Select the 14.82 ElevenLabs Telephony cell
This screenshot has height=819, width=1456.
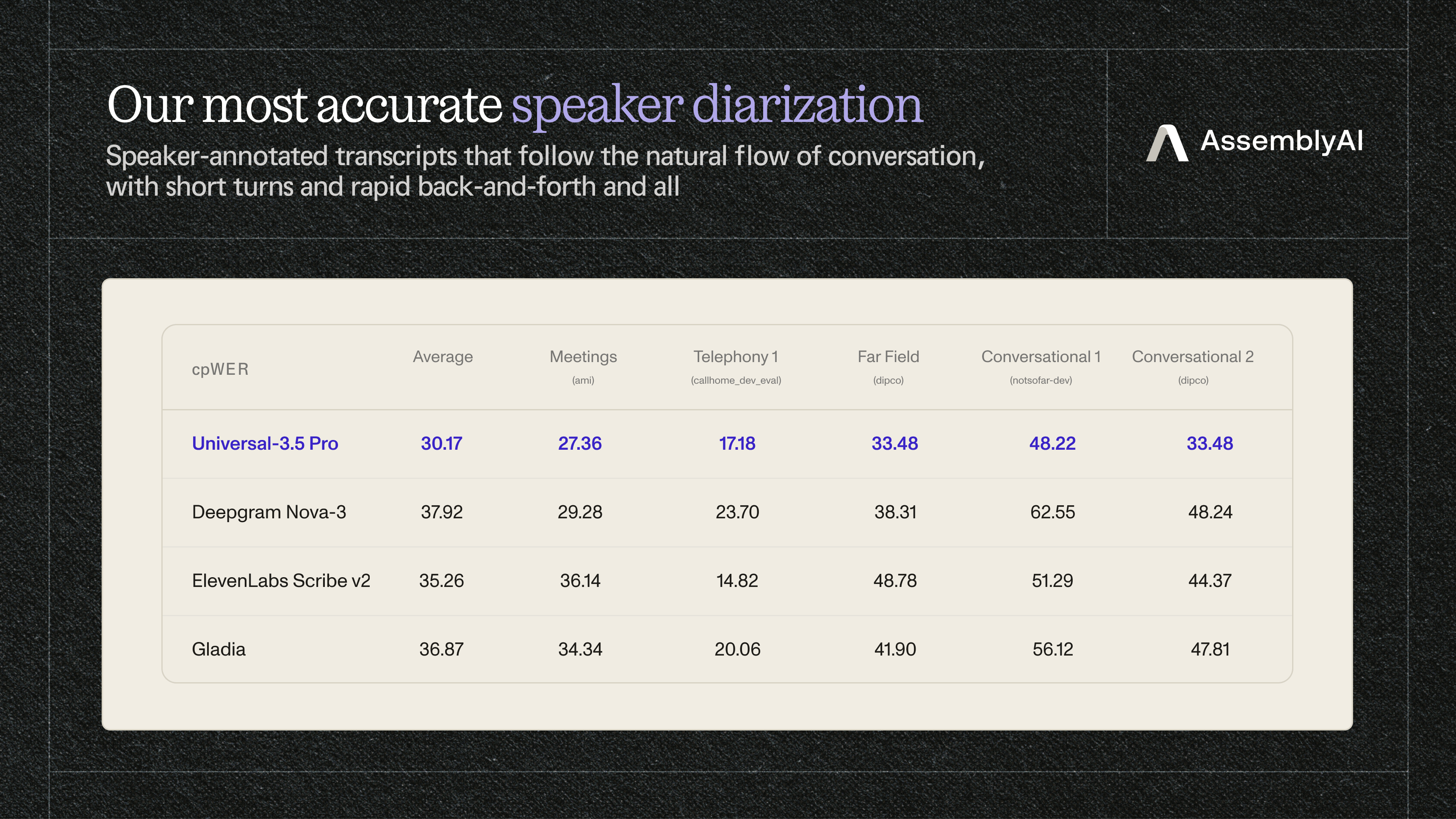click(x=737, y=581)
